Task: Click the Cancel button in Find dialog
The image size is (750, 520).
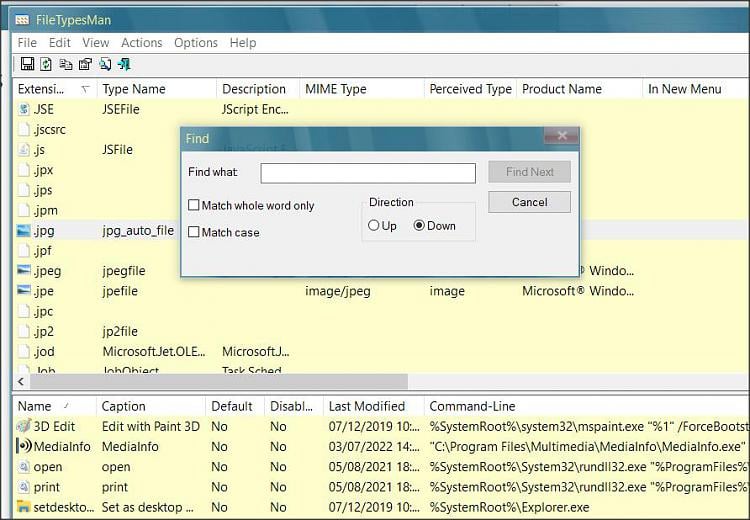Action: coord(529,202)
